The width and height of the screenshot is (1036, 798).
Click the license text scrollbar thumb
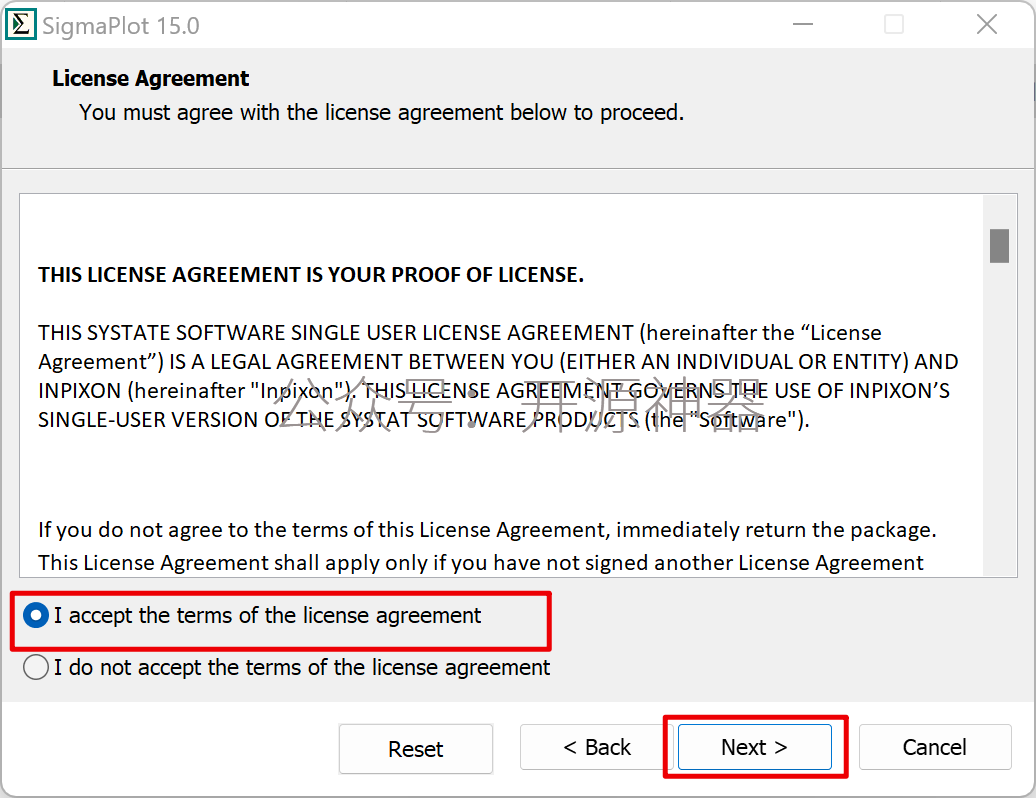(x=999, y=246)
